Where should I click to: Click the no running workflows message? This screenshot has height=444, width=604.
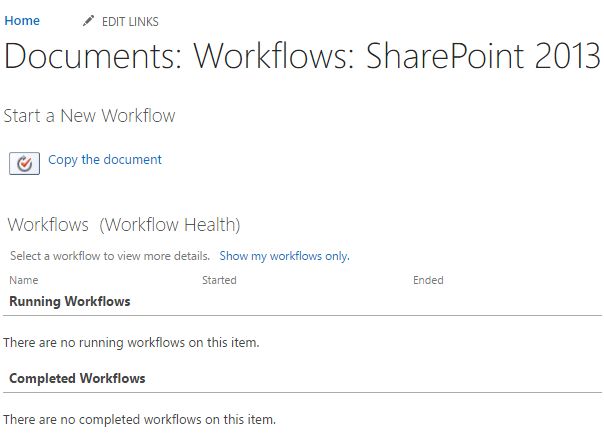coord(131,343)
